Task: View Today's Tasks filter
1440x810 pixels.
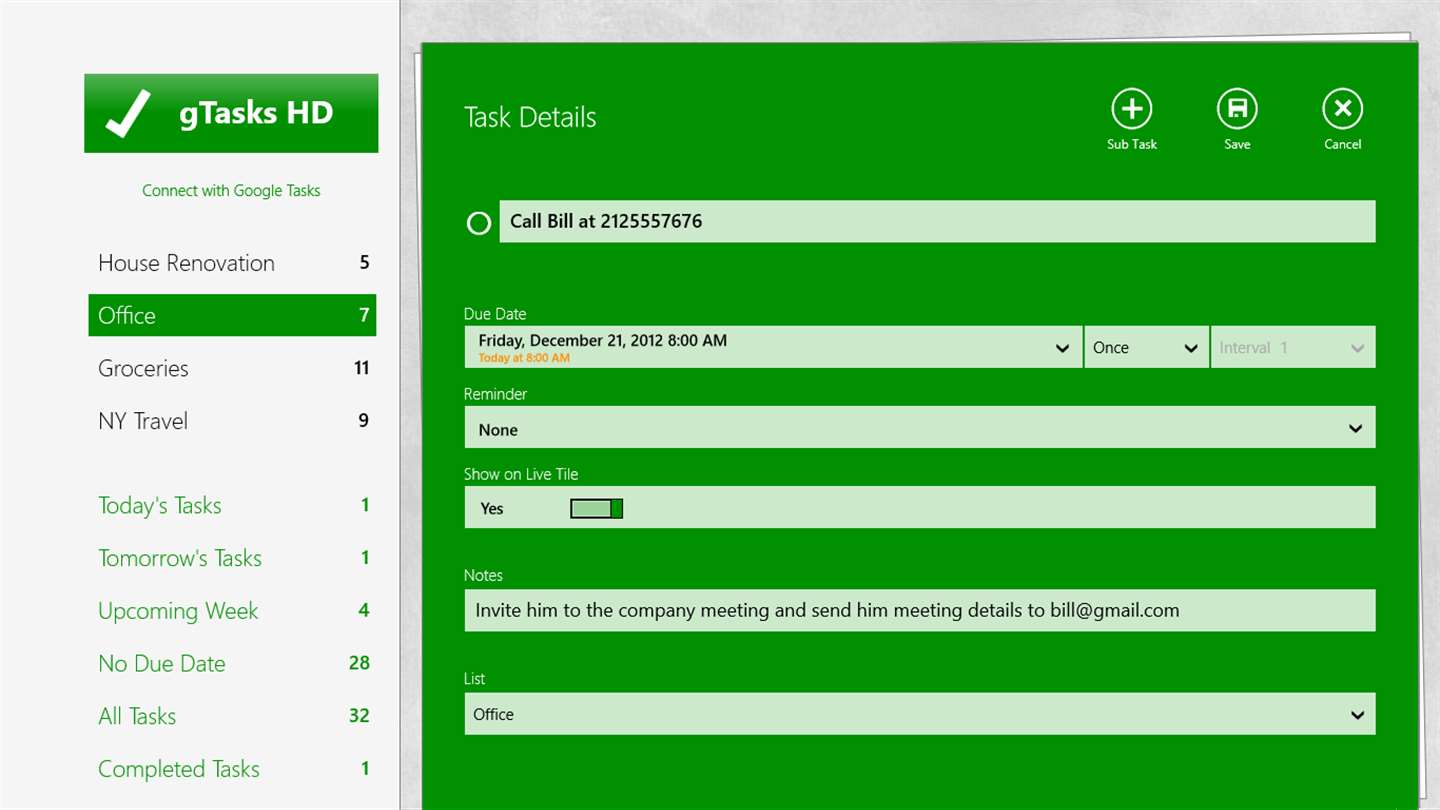Action: pyautogui.click(x=232, y=505)
